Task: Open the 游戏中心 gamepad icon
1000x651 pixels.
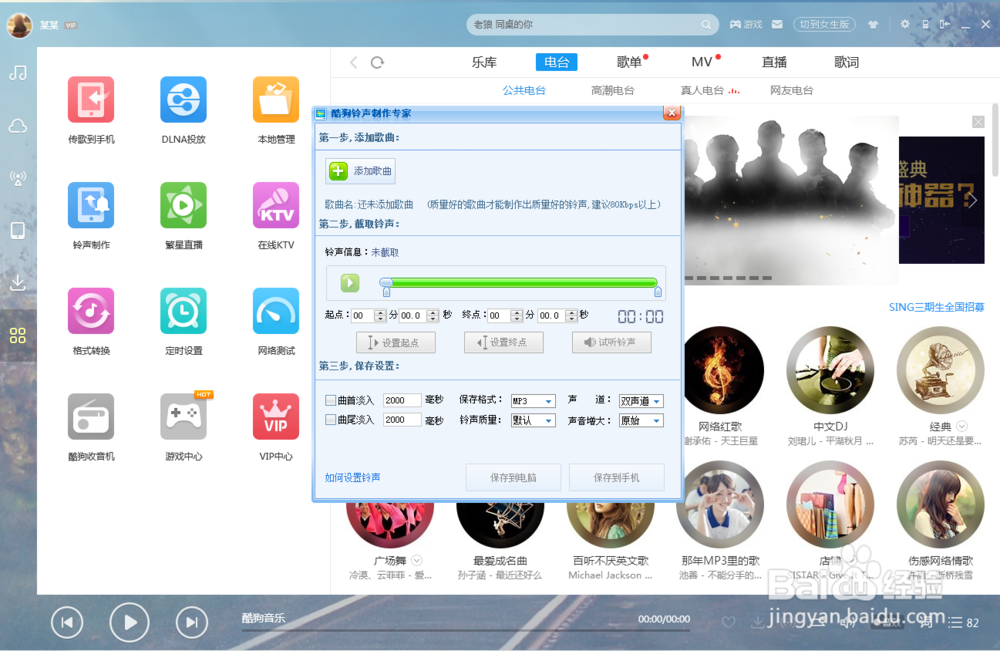Action: [183, 417]
